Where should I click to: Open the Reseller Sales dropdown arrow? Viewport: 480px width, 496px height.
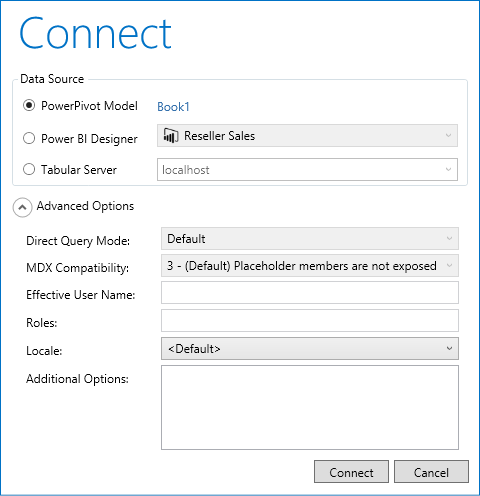point(448,135)
